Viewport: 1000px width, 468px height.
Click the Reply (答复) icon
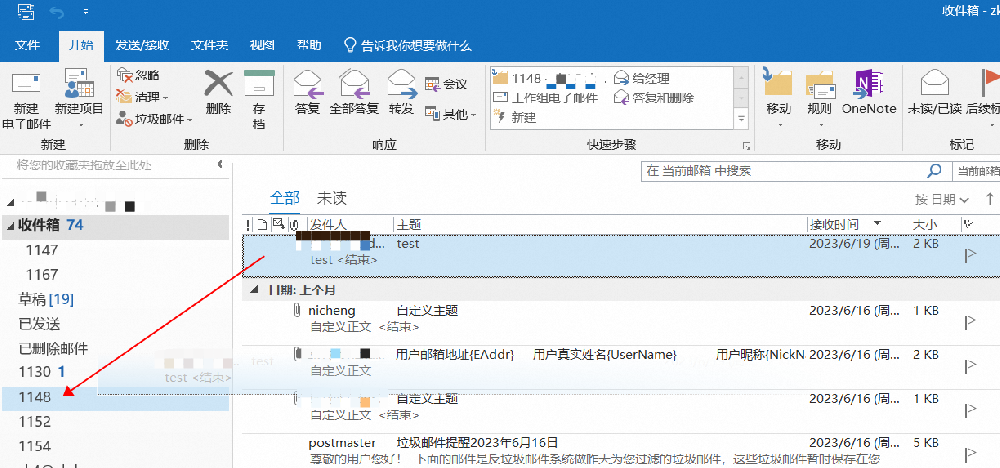click(x=307, y=84)
